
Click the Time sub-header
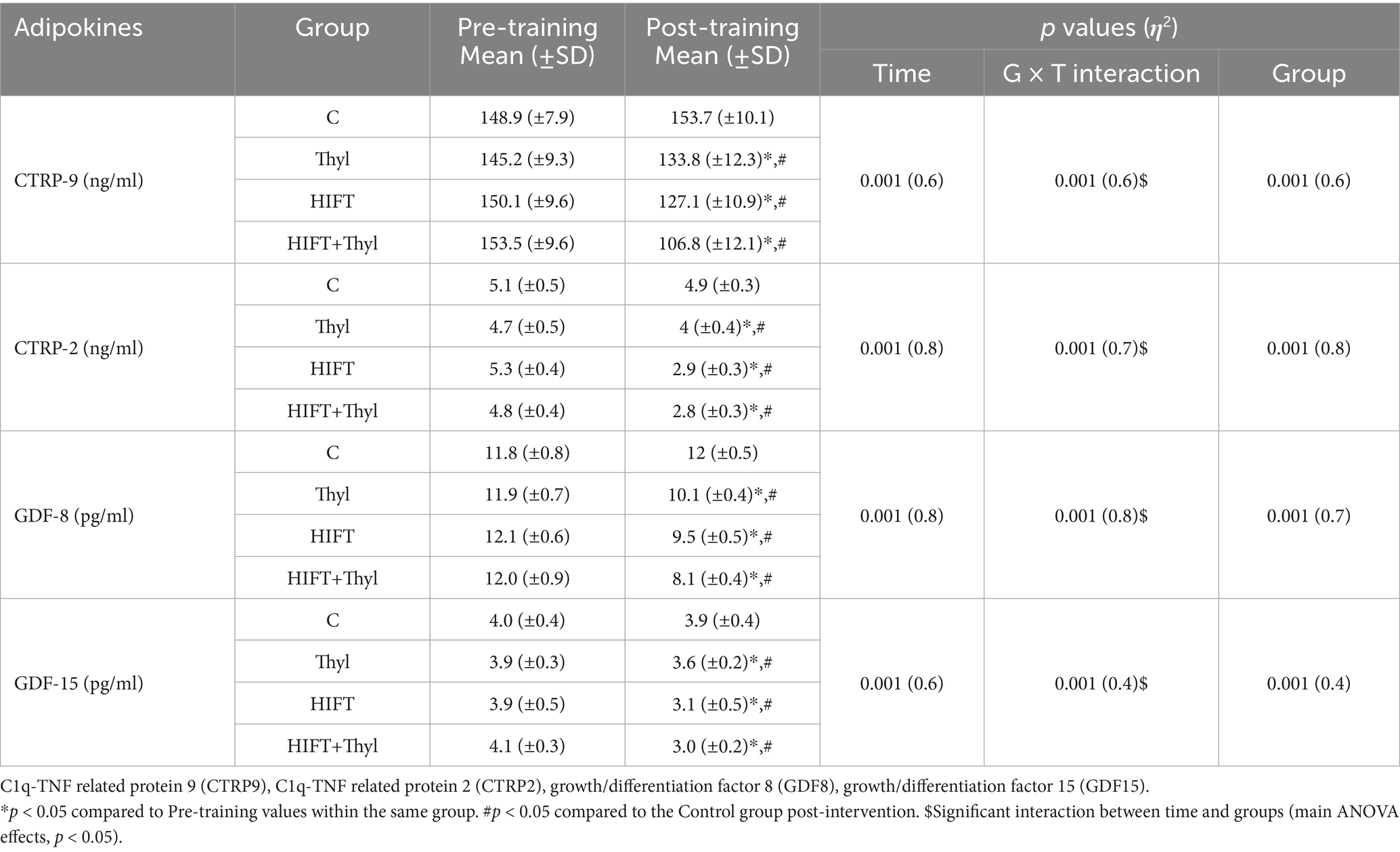coord(902,73)
